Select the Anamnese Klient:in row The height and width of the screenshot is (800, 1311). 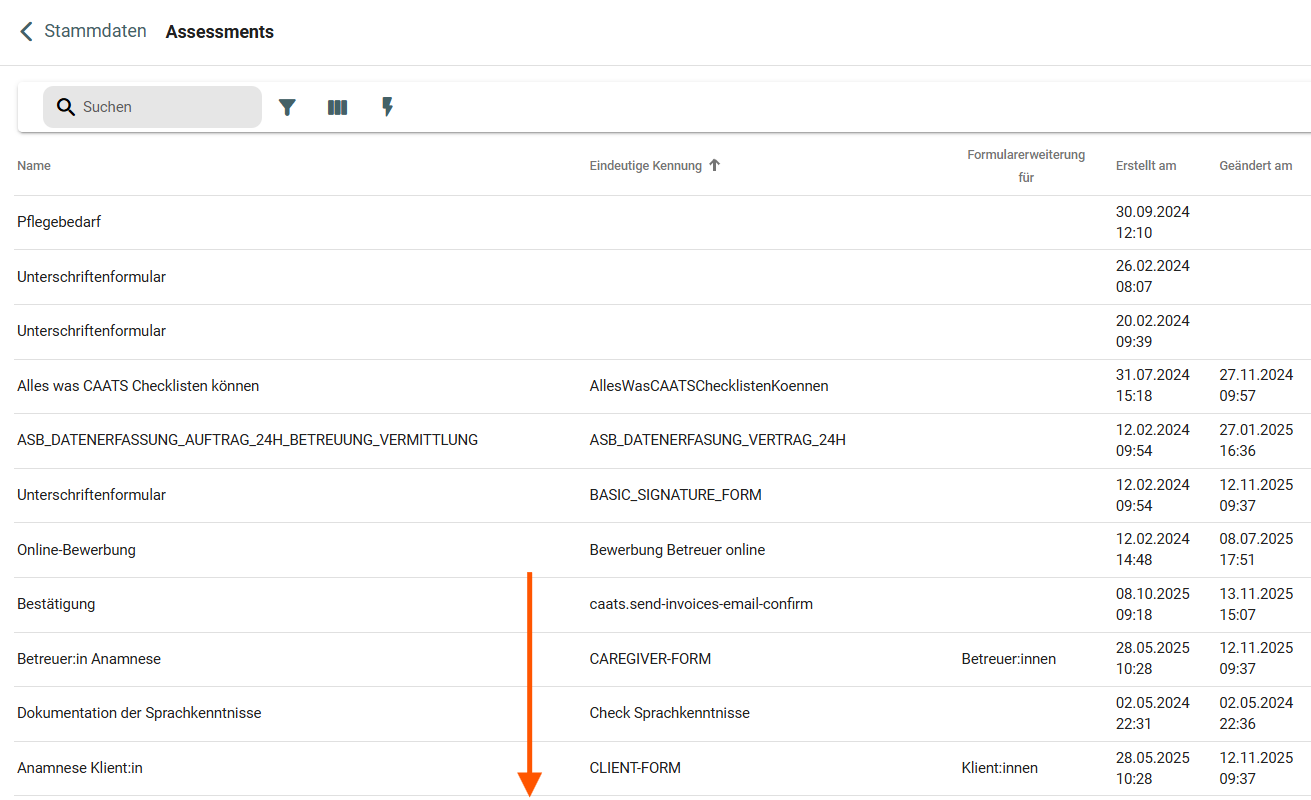pyautogui.click(x=80, y=768)
